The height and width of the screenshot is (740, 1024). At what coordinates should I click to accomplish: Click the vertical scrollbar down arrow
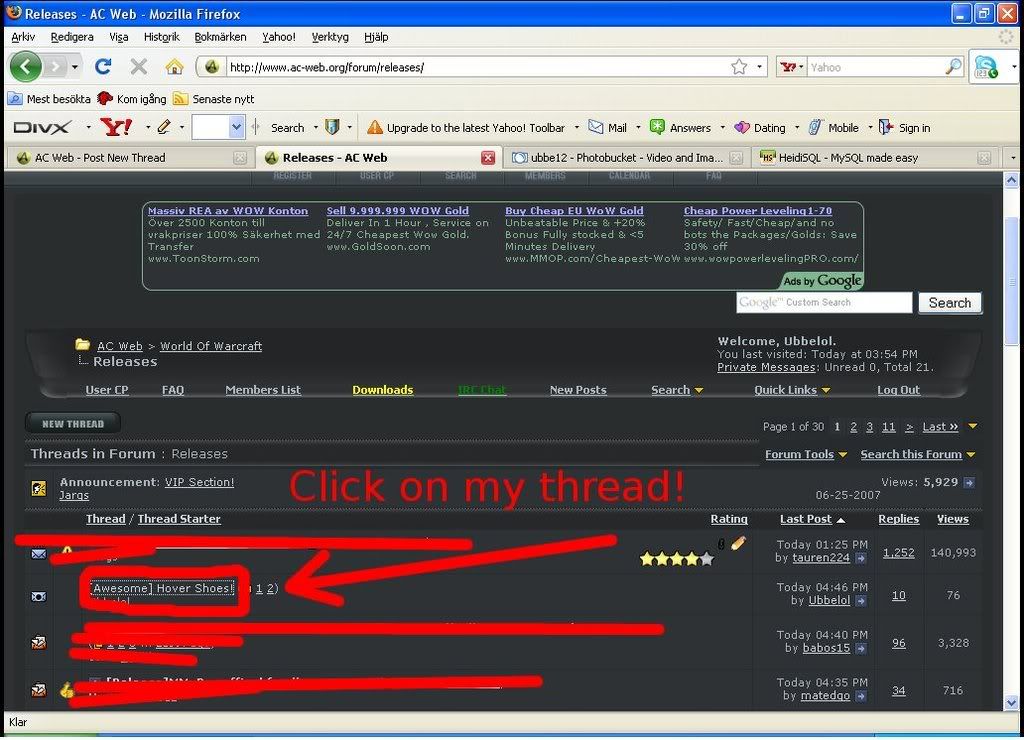pyautogui.click(x=1012, y=703)
